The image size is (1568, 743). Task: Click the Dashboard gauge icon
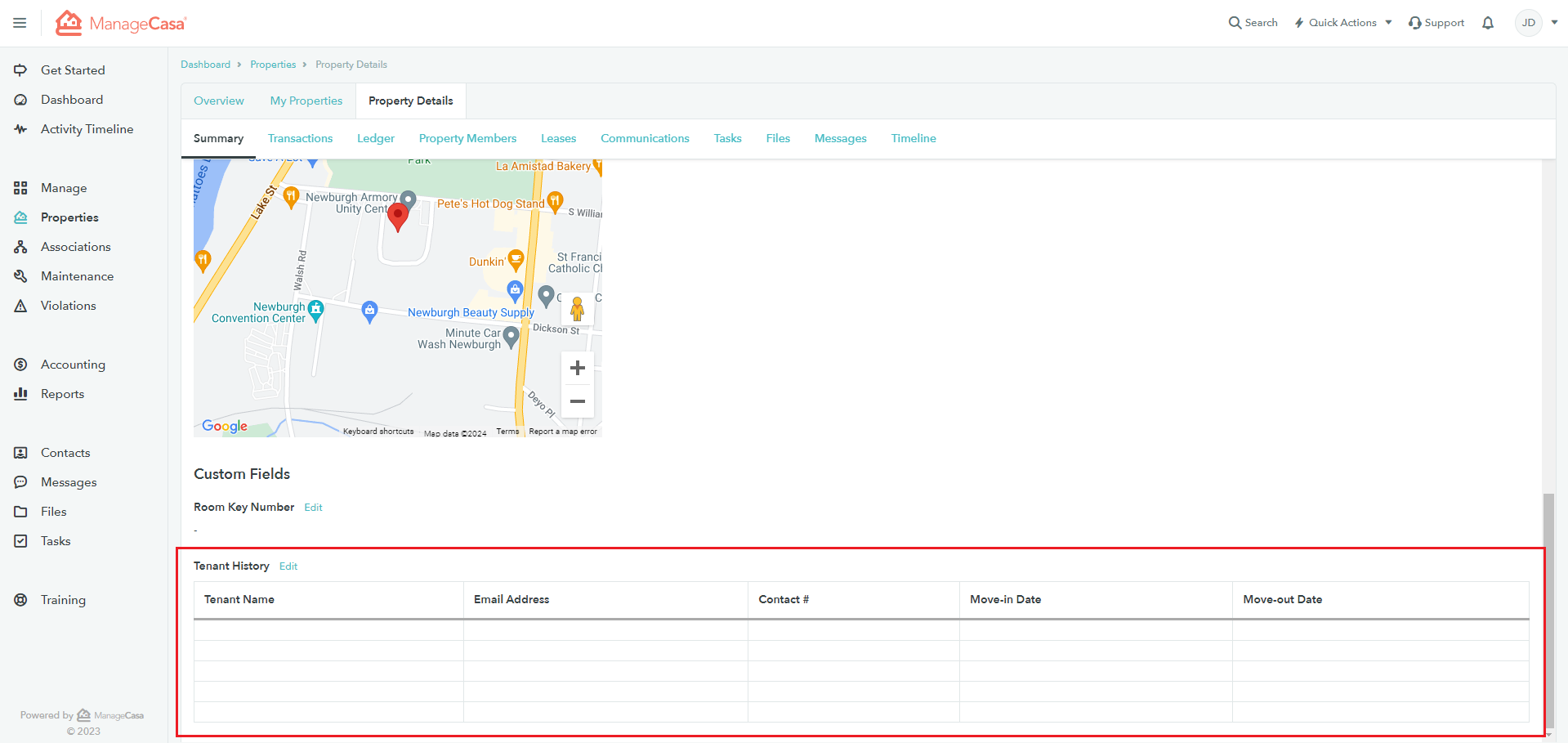20,100
